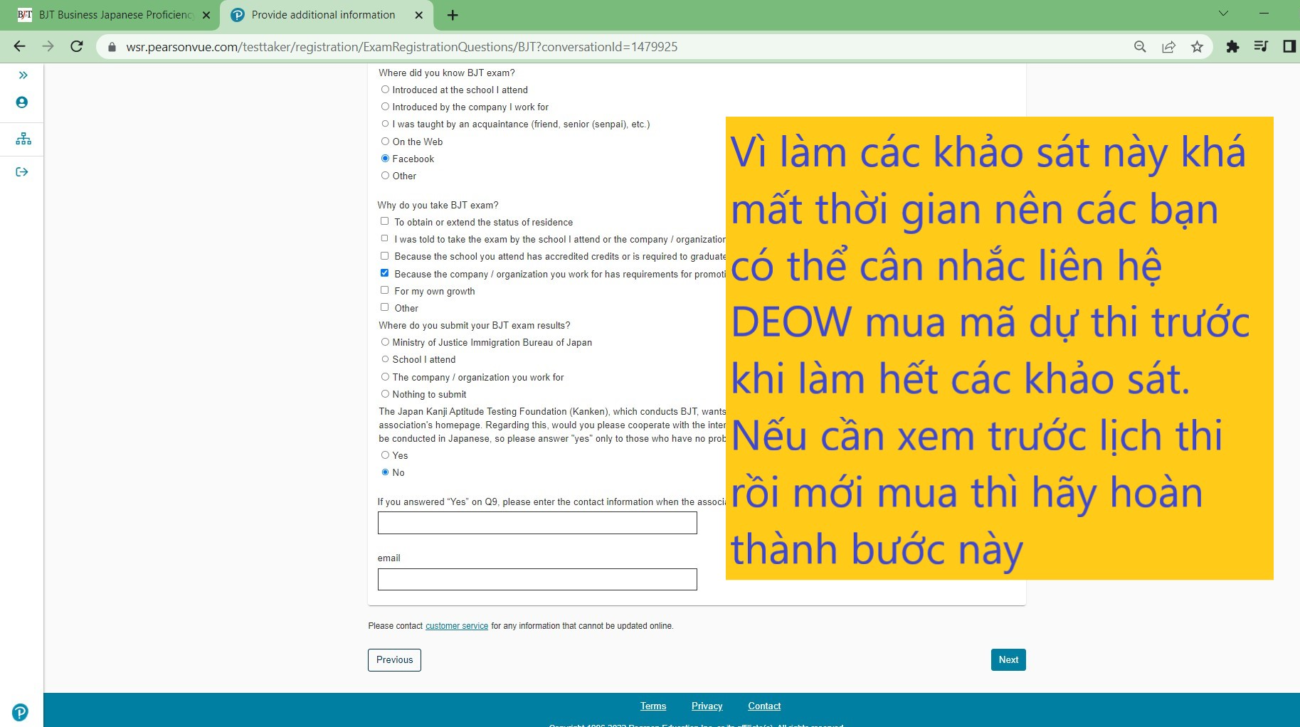Image resolution: width=1300 pixels, height=727 pixels.
Task: Click the email input field
Action: 537,579
